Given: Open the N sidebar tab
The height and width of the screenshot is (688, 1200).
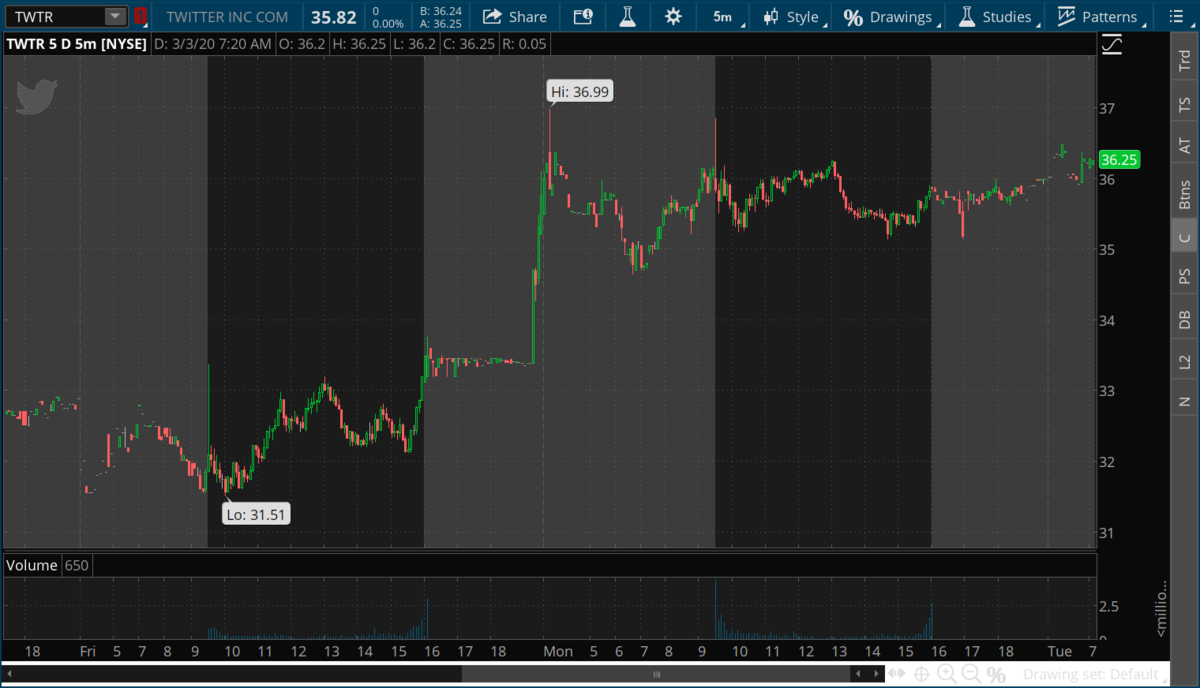Looking at the screenshot, I should [x=1185, y=402].
